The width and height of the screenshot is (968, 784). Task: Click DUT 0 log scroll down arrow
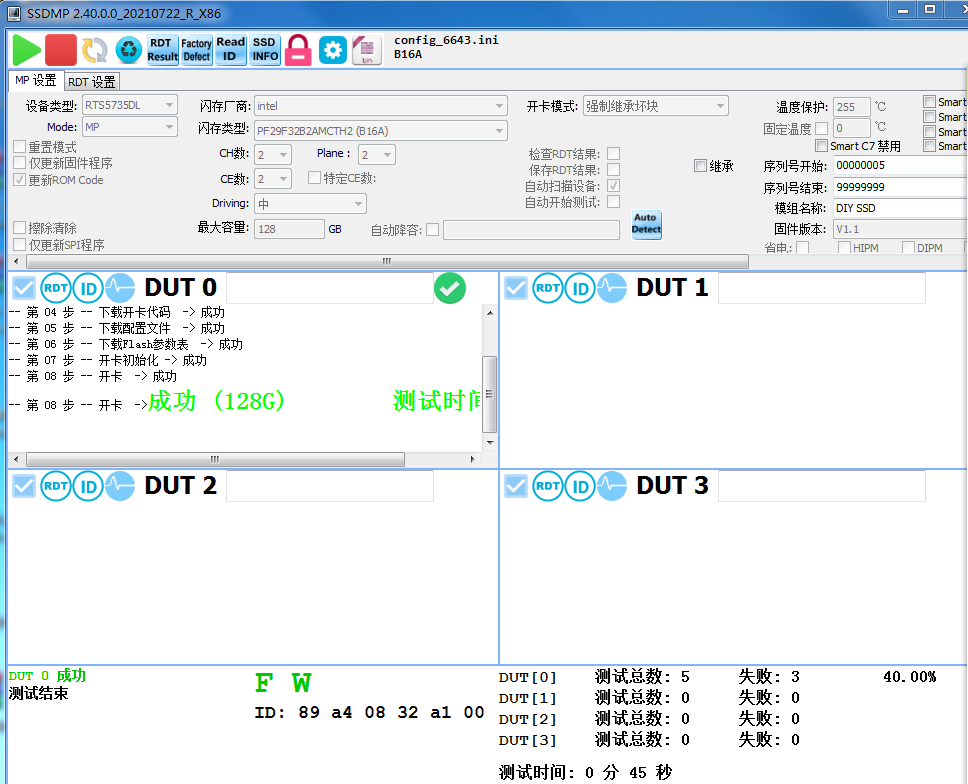coord(490,443)
